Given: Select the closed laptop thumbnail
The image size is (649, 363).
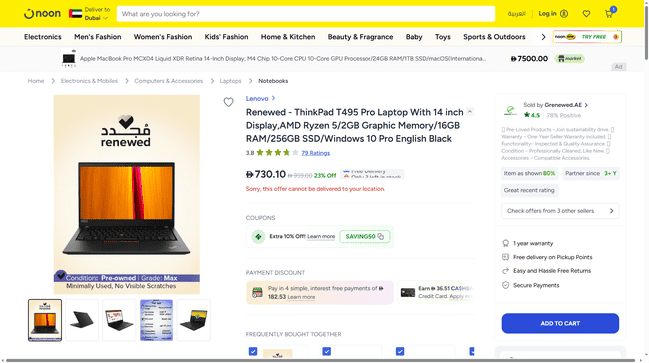Looking at the screenshot, I should click(x=82, y=320).
